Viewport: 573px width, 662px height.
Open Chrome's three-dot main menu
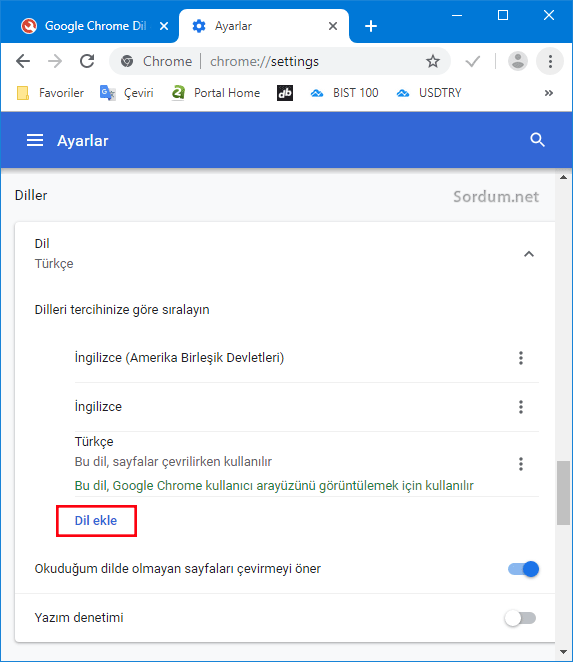click(550, 61)
